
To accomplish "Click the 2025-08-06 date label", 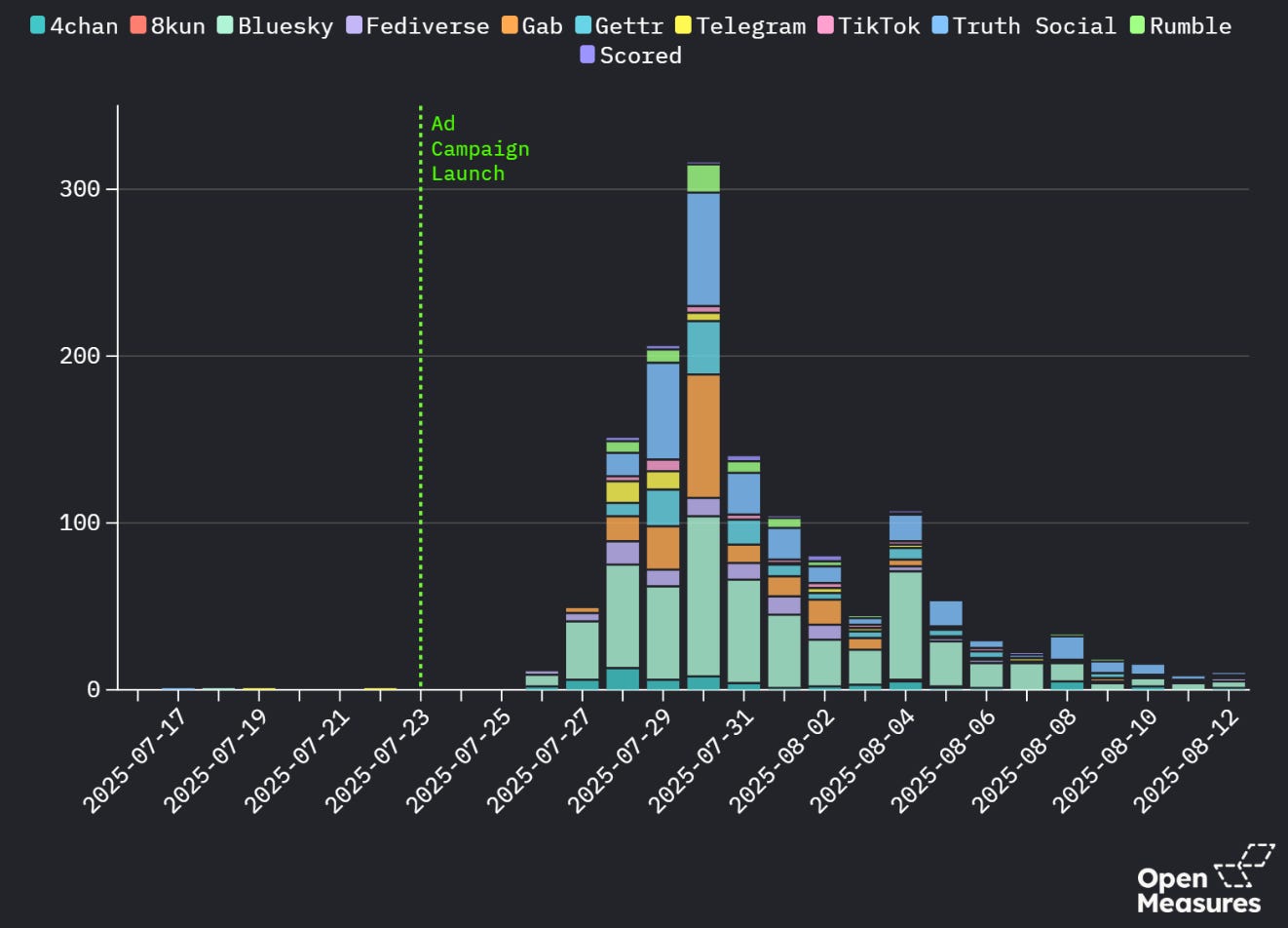I will point(942,760).
